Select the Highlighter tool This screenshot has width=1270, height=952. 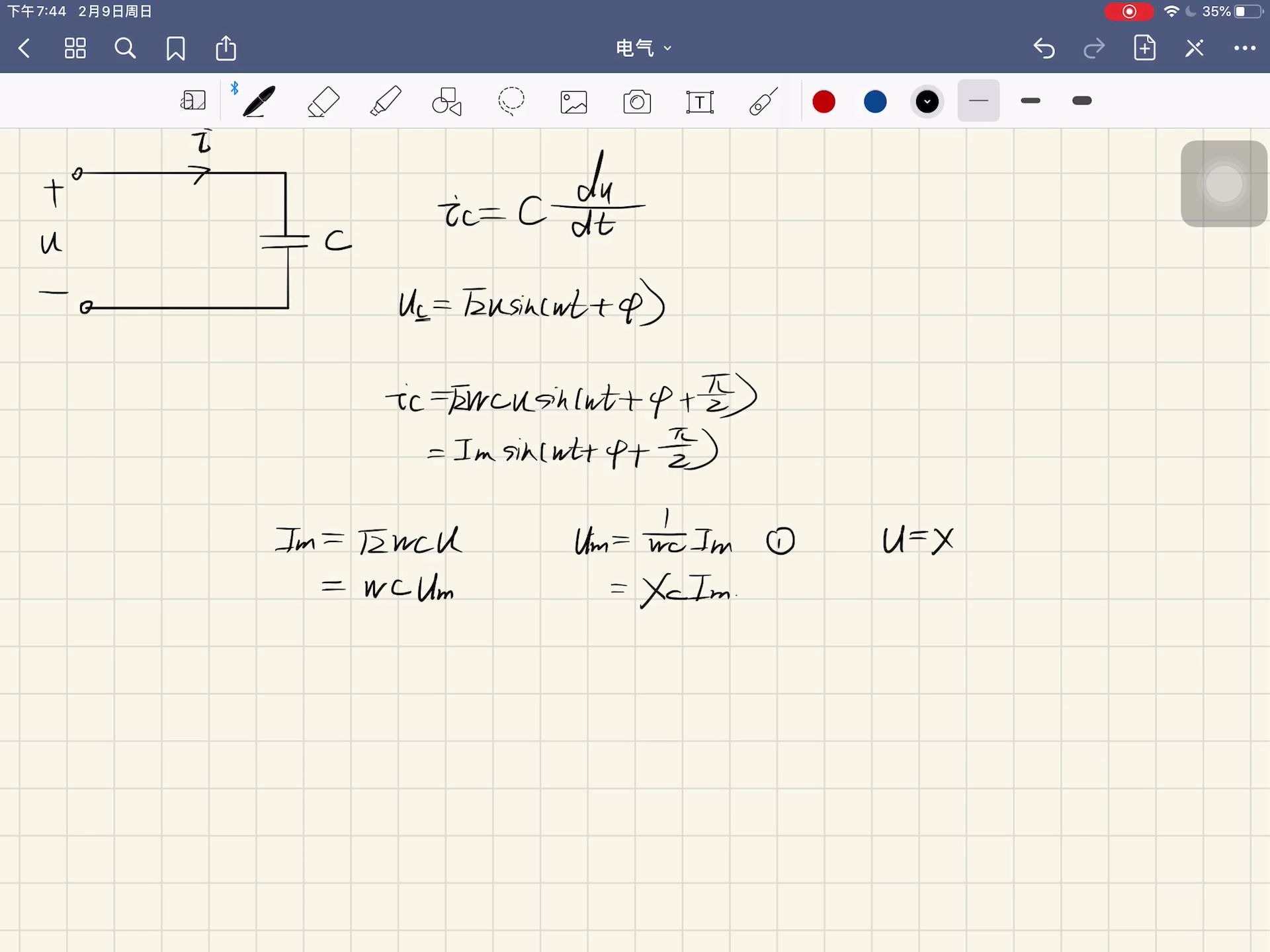point(386,101)
